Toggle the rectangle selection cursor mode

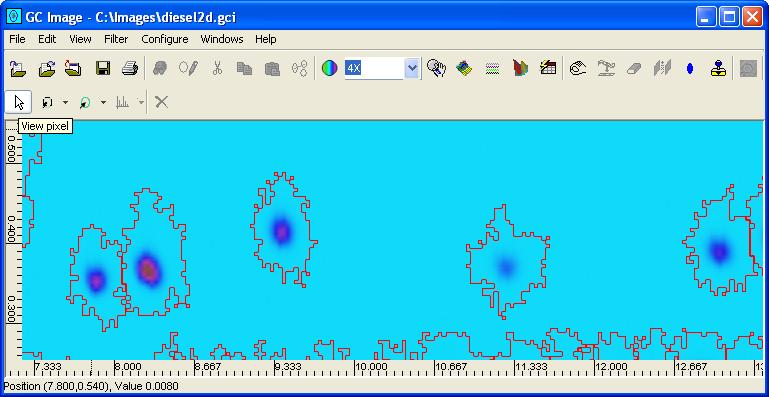coord(48,103)
